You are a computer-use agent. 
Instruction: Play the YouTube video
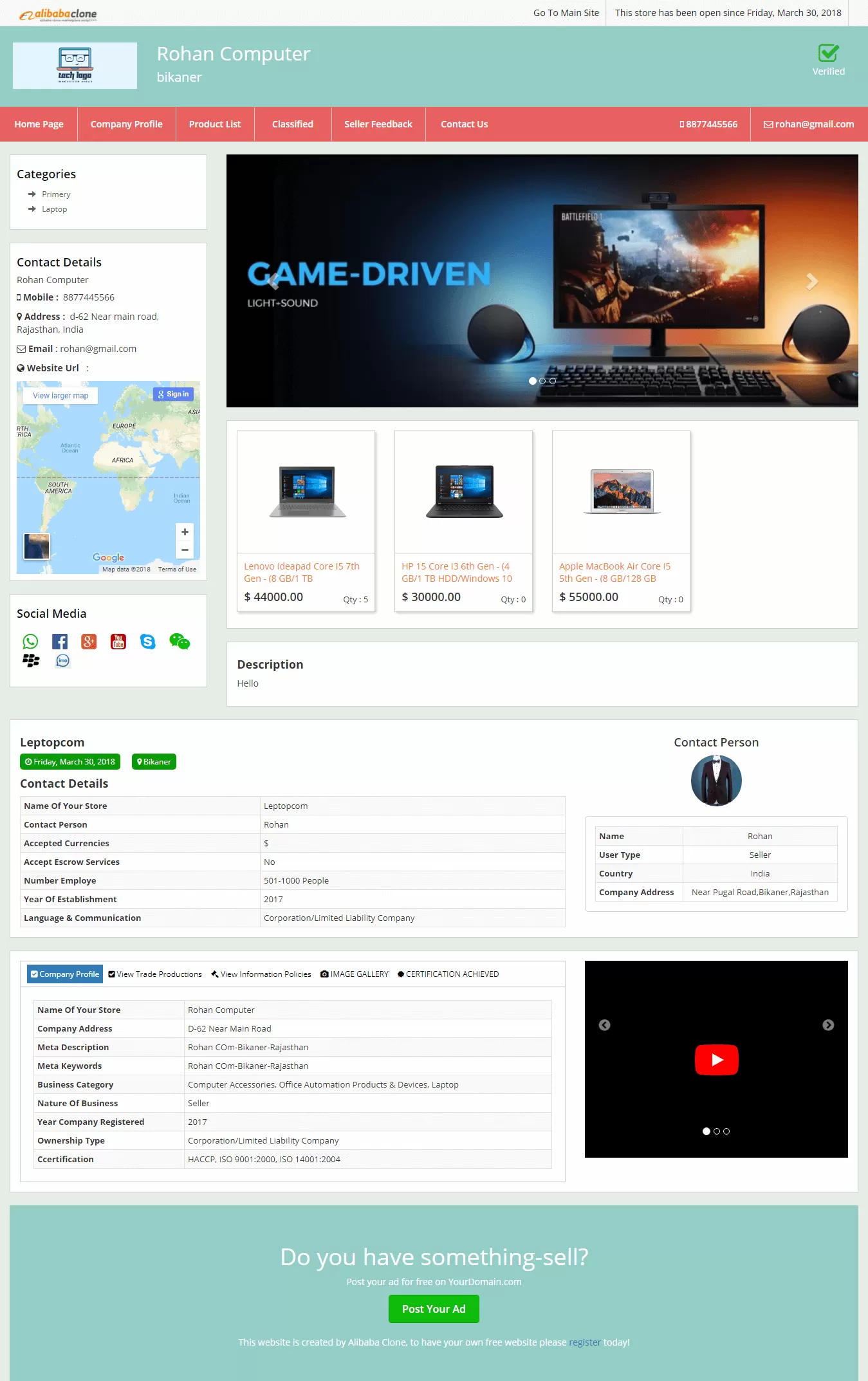[717, 1059]
